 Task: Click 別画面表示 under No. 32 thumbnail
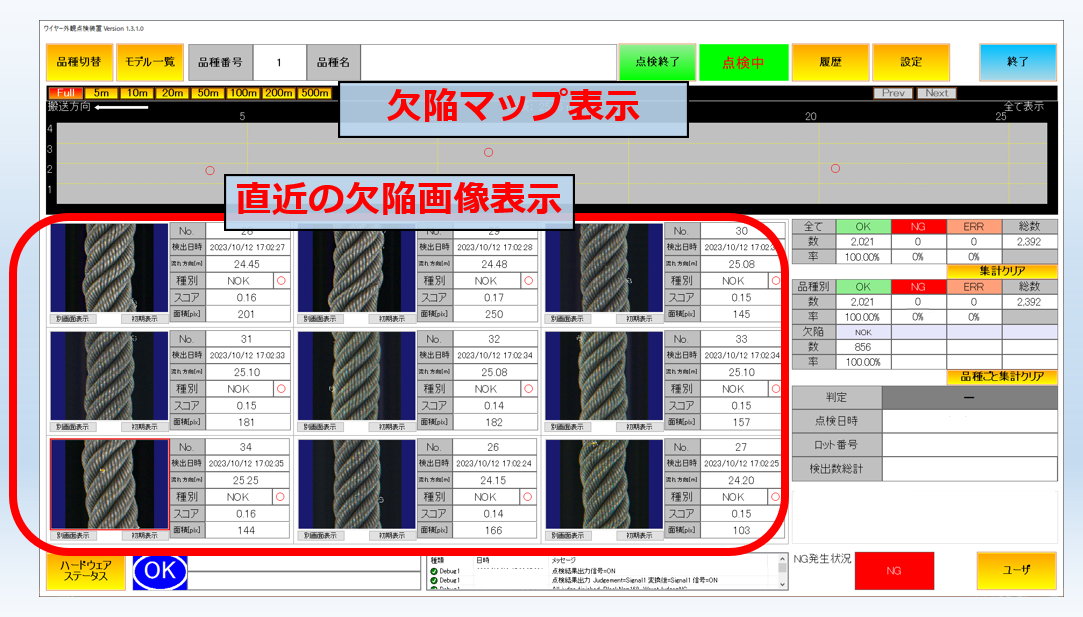click(x=320, y=427)
